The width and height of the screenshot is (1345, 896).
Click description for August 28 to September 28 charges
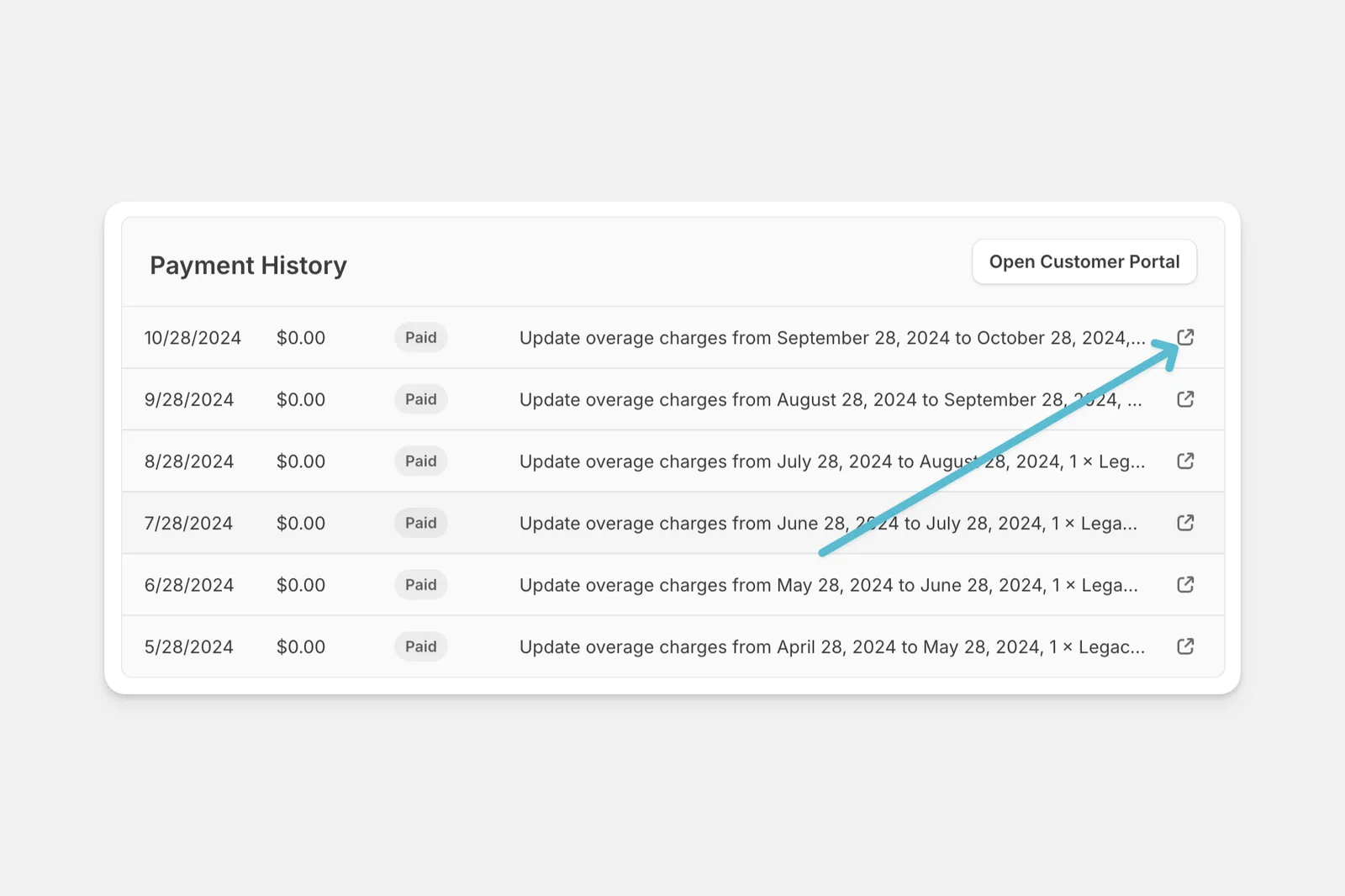point(831,400)
